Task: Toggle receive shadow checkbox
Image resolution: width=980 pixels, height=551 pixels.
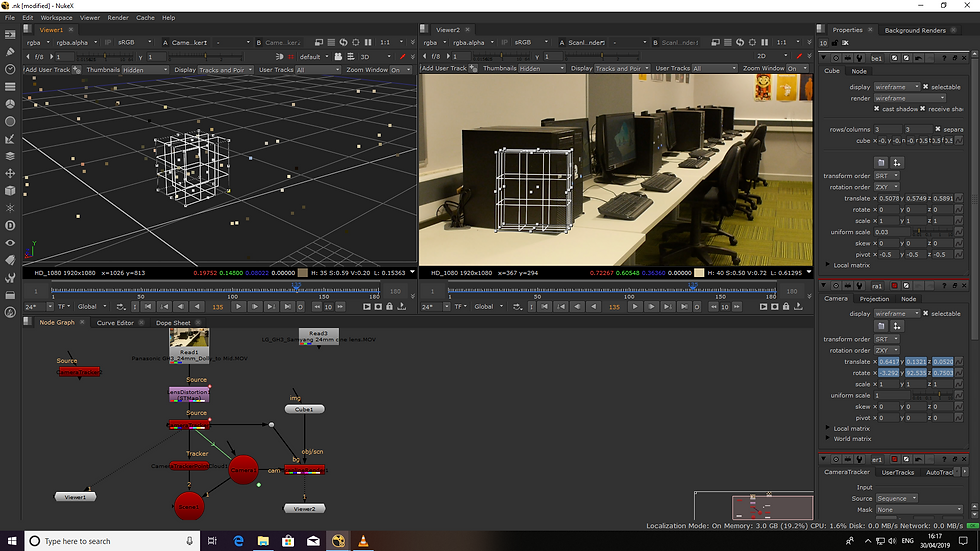Action: 922,109
